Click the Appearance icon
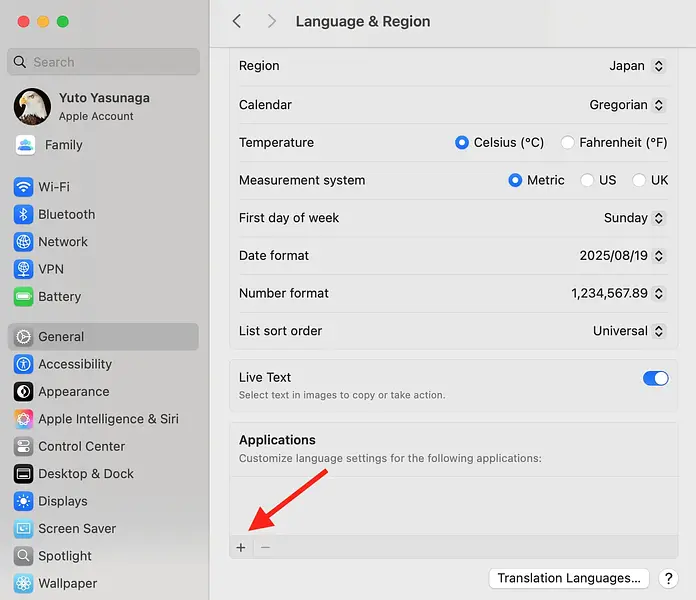 pos(24,391)
